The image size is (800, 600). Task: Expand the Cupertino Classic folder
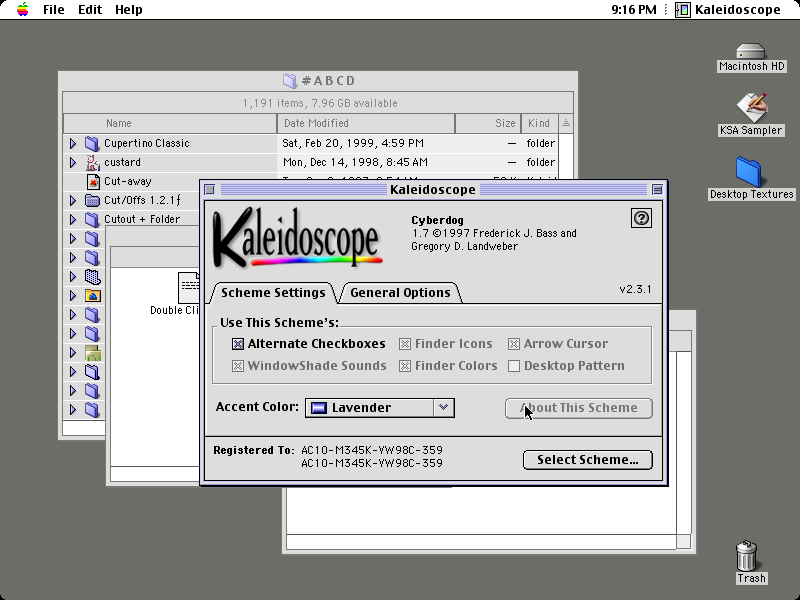(73, 143)
